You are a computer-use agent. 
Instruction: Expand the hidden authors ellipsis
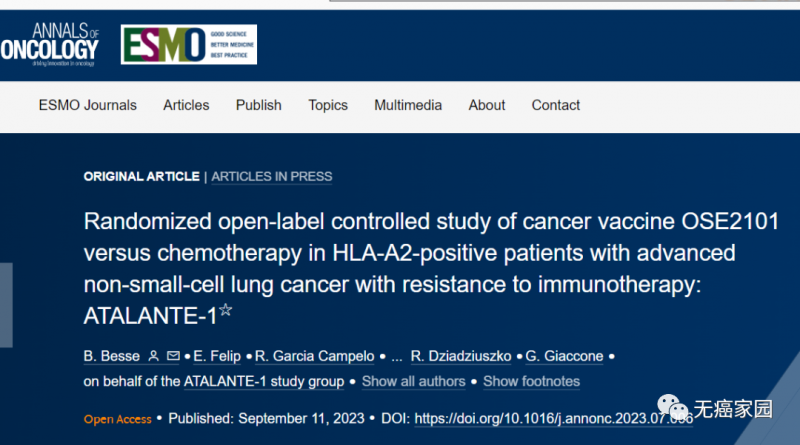(398, 356)
